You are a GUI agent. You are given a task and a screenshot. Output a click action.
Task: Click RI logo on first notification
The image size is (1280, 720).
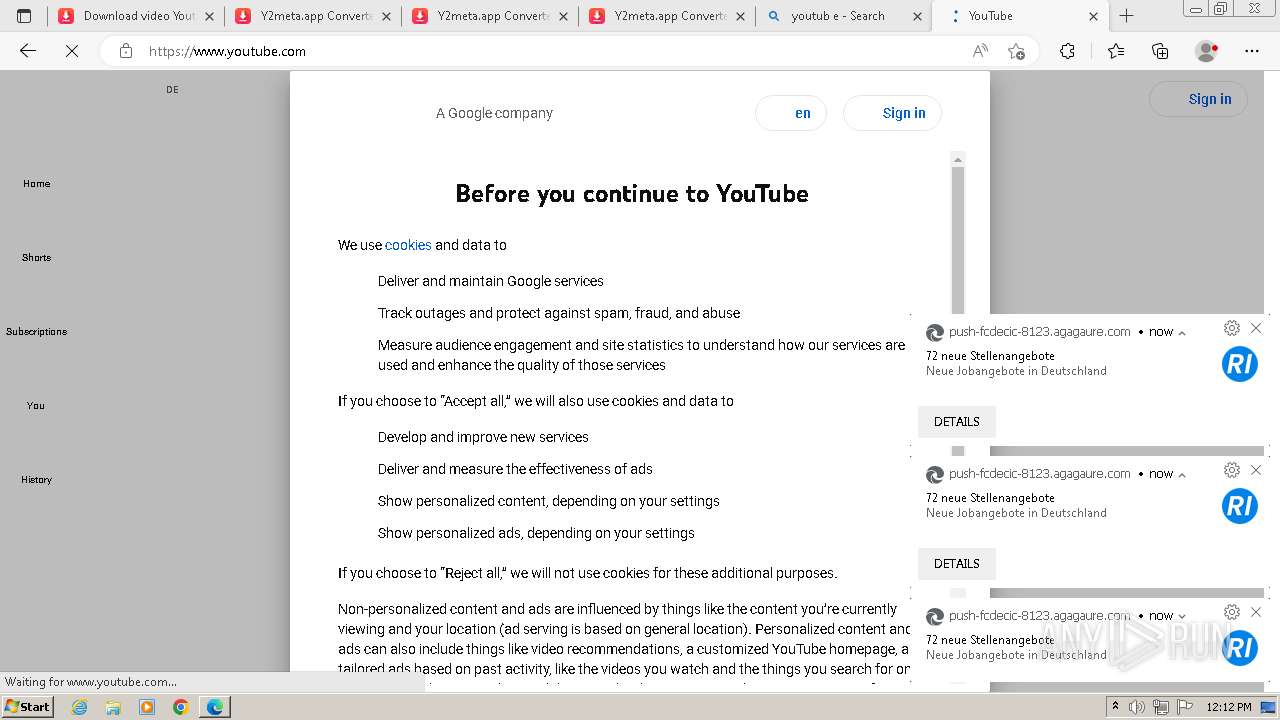pos(1239,364)
